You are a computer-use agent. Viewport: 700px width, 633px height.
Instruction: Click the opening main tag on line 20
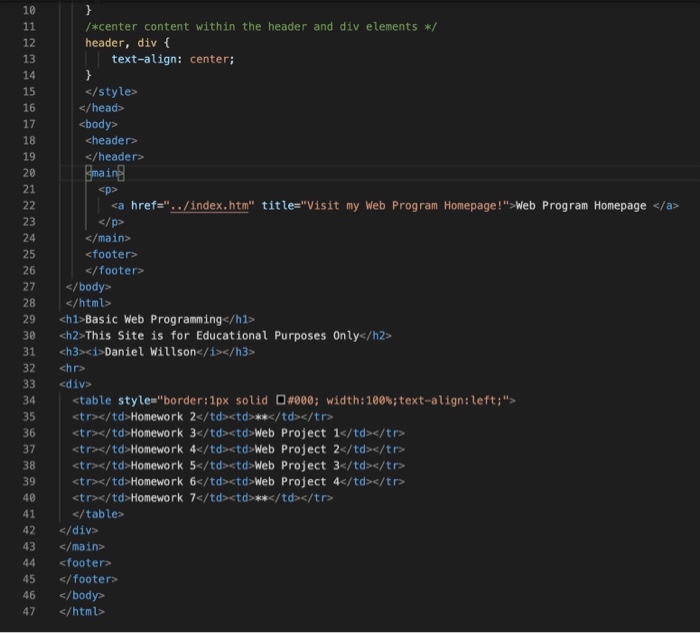coord(105,173)
